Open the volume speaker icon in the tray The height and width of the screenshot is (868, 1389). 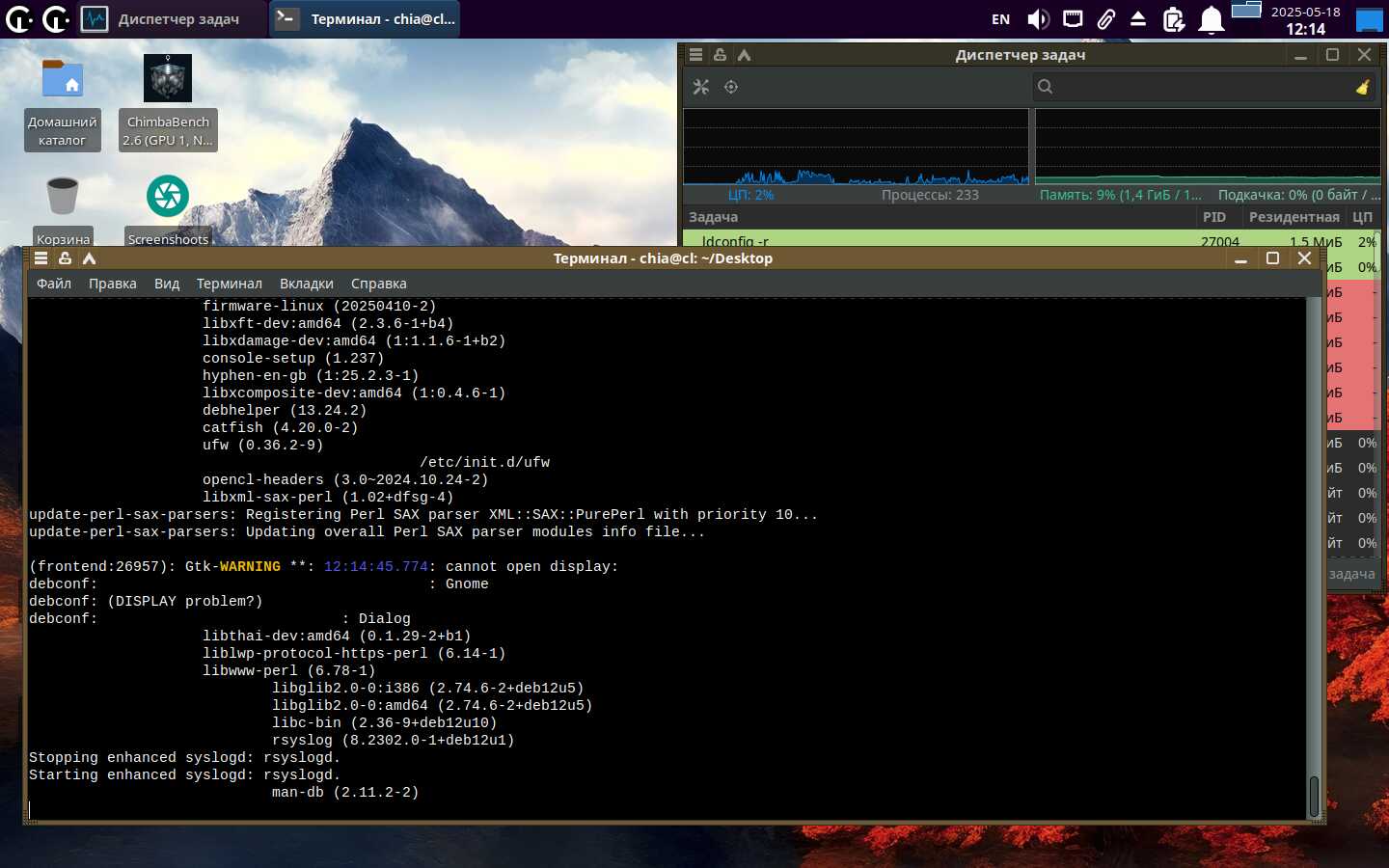pos(1038,19)
